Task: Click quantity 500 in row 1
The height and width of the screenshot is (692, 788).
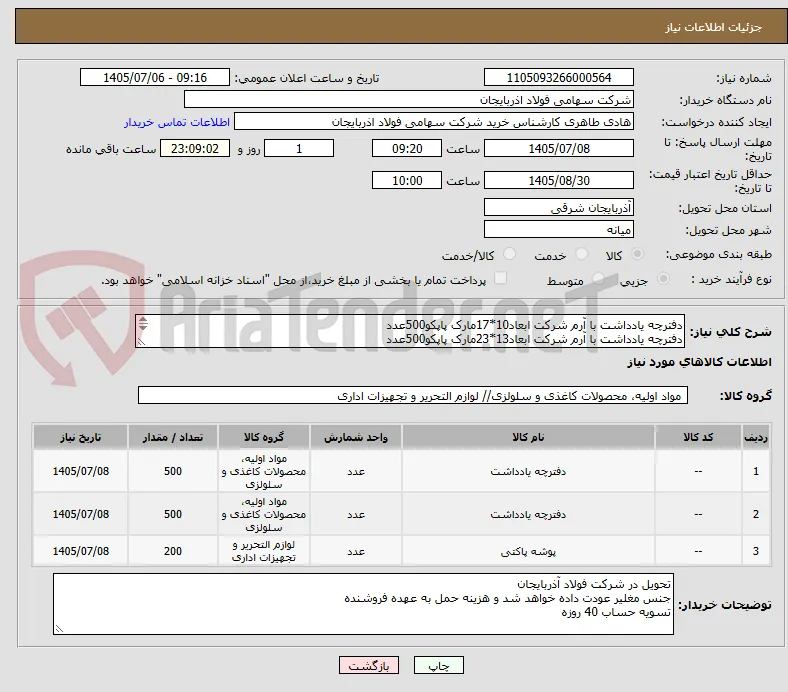Action: pyautogui.click(x=173, y=471)
